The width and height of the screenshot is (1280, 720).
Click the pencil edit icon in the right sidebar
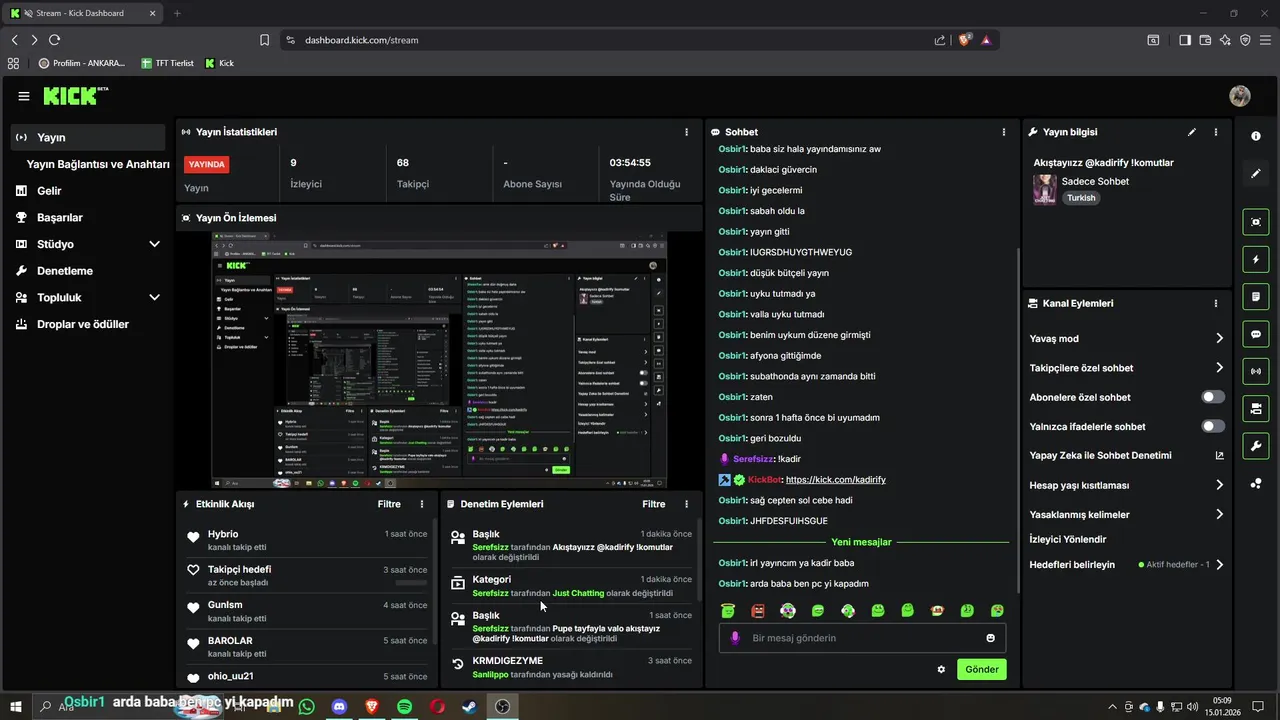[x=1256, y=174]
